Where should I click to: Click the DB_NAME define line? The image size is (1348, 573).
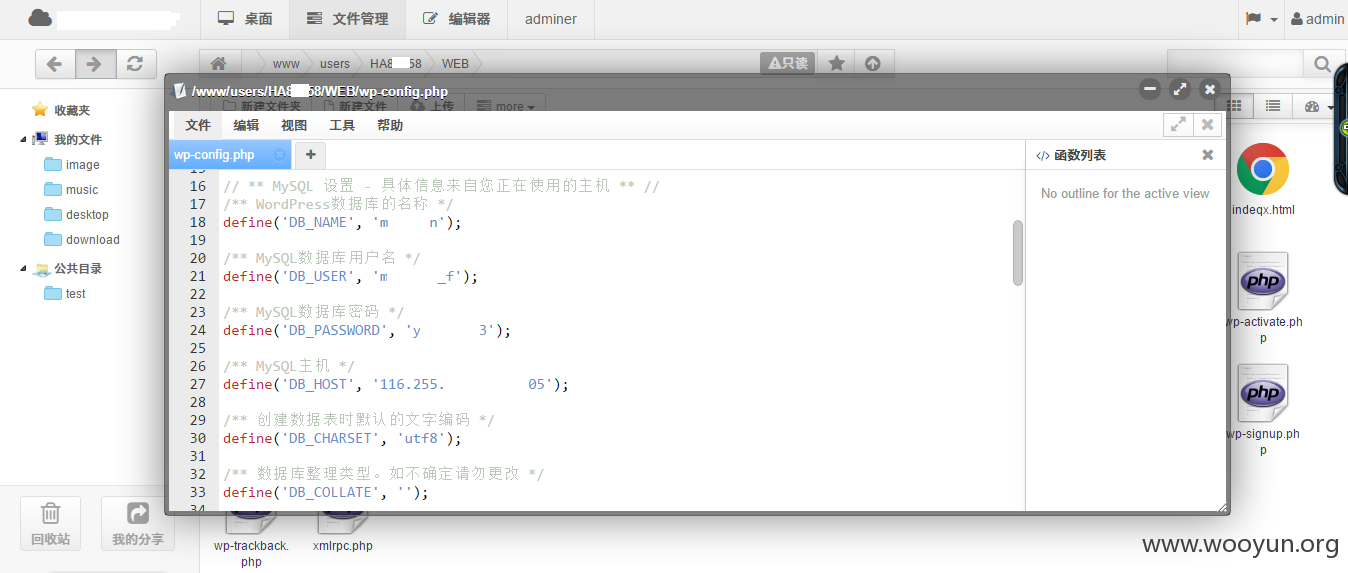point(342,222)
